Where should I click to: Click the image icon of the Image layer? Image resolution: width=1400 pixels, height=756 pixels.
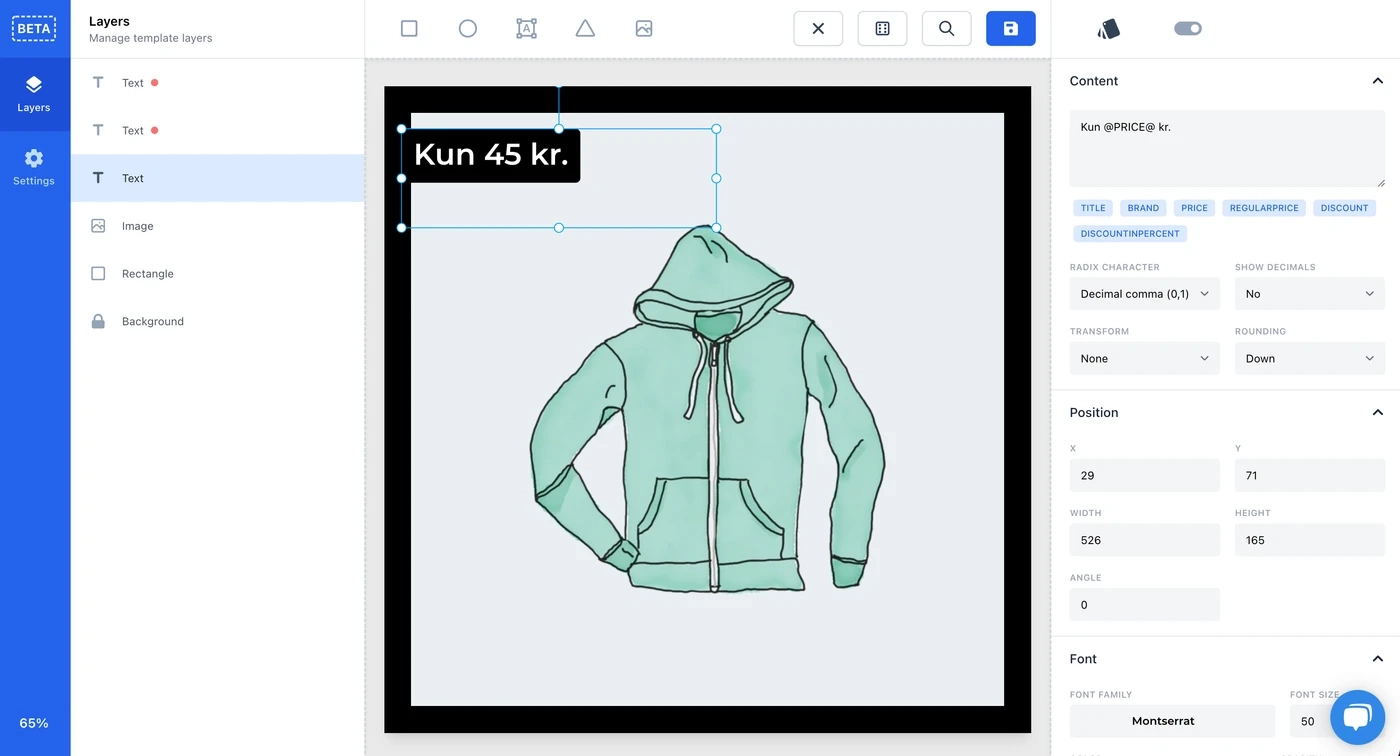tap(98, 226)
